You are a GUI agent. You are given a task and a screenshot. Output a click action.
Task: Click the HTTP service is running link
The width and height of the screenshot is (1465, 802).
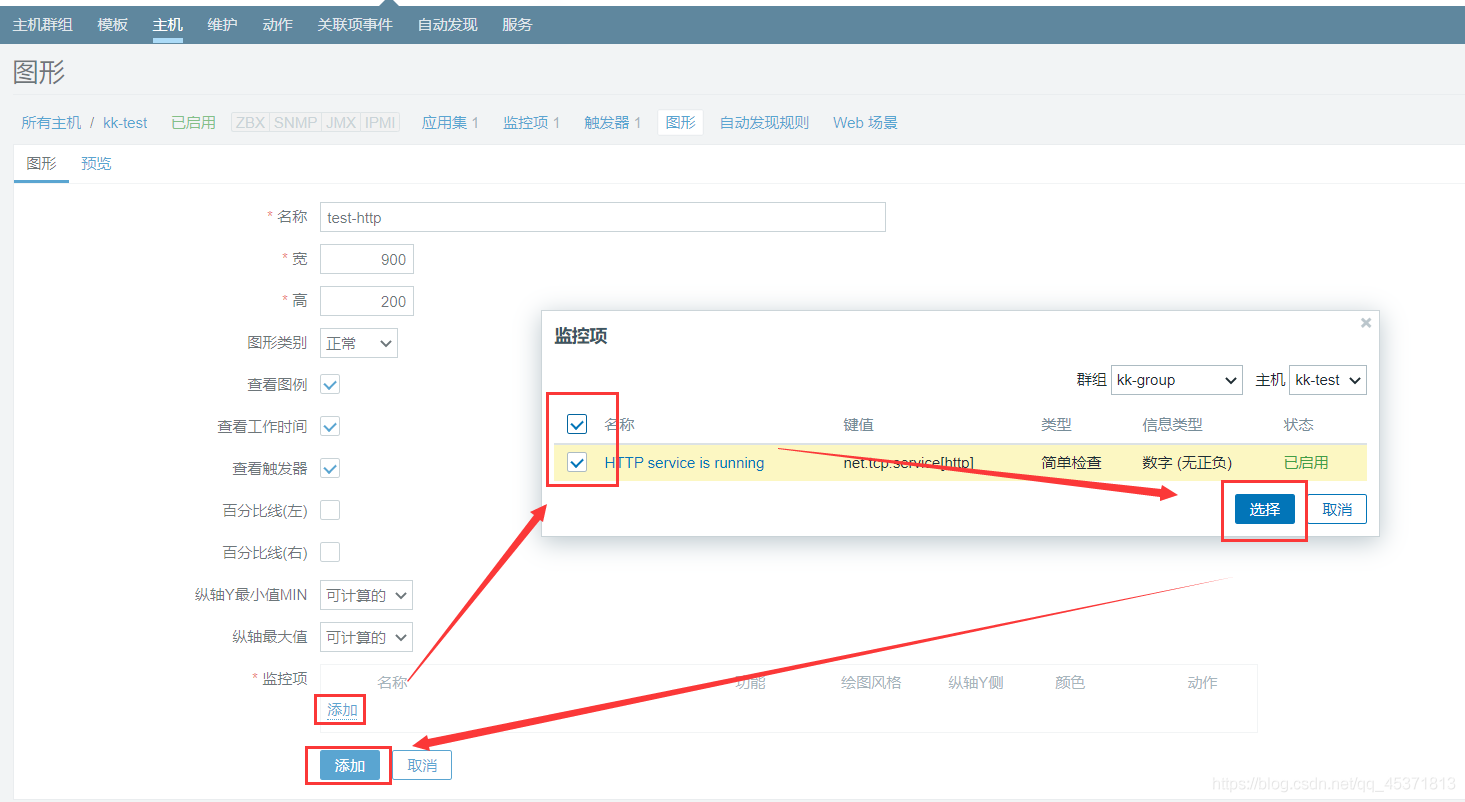click(684, 462)
